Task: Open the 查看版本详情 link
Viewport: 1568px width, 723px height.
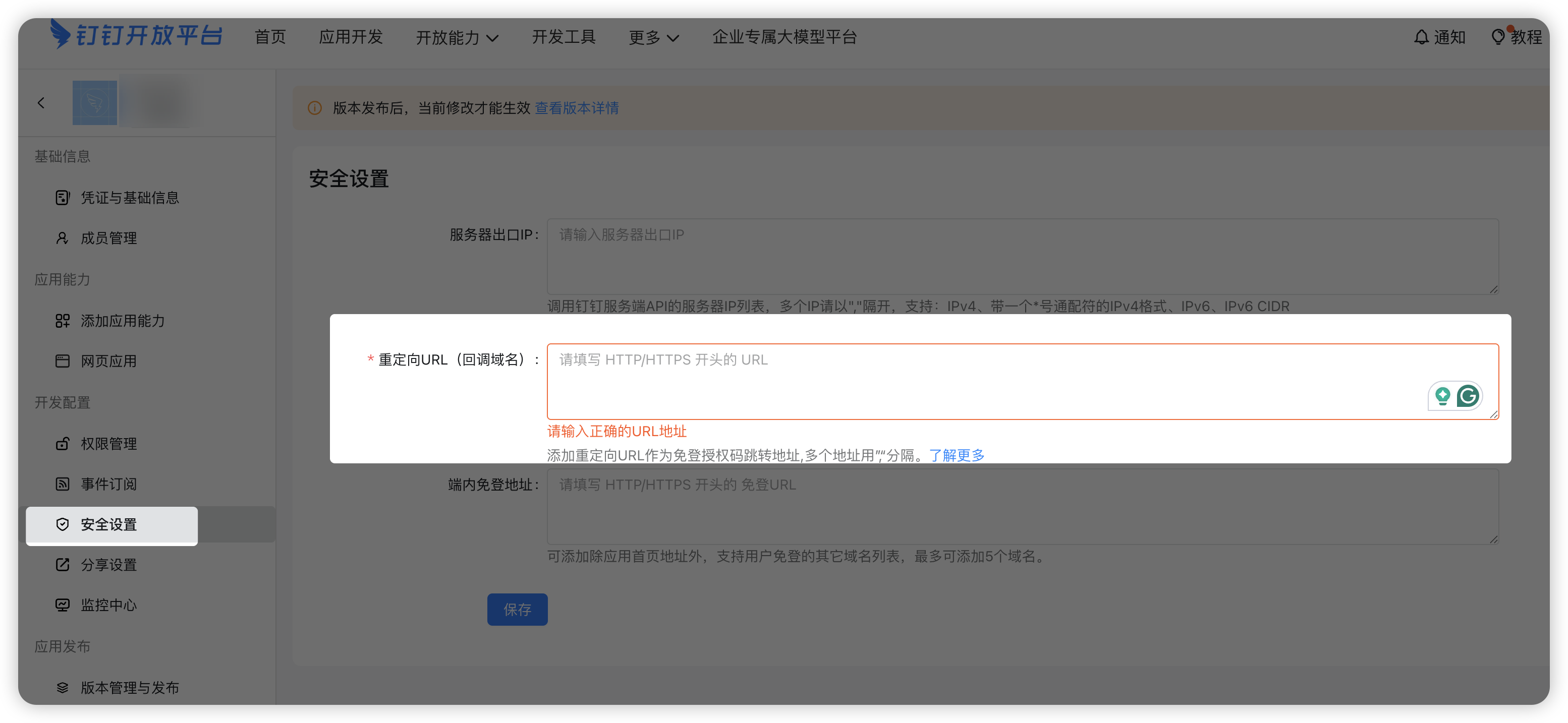Action: click(577, 108)
